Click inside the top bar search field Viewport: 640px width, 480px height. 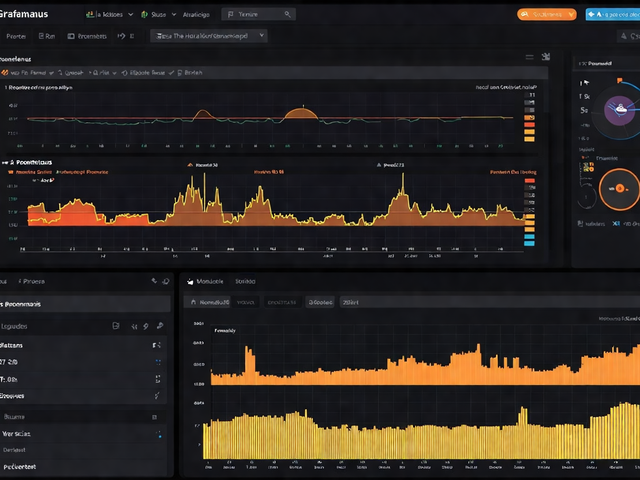258,14
